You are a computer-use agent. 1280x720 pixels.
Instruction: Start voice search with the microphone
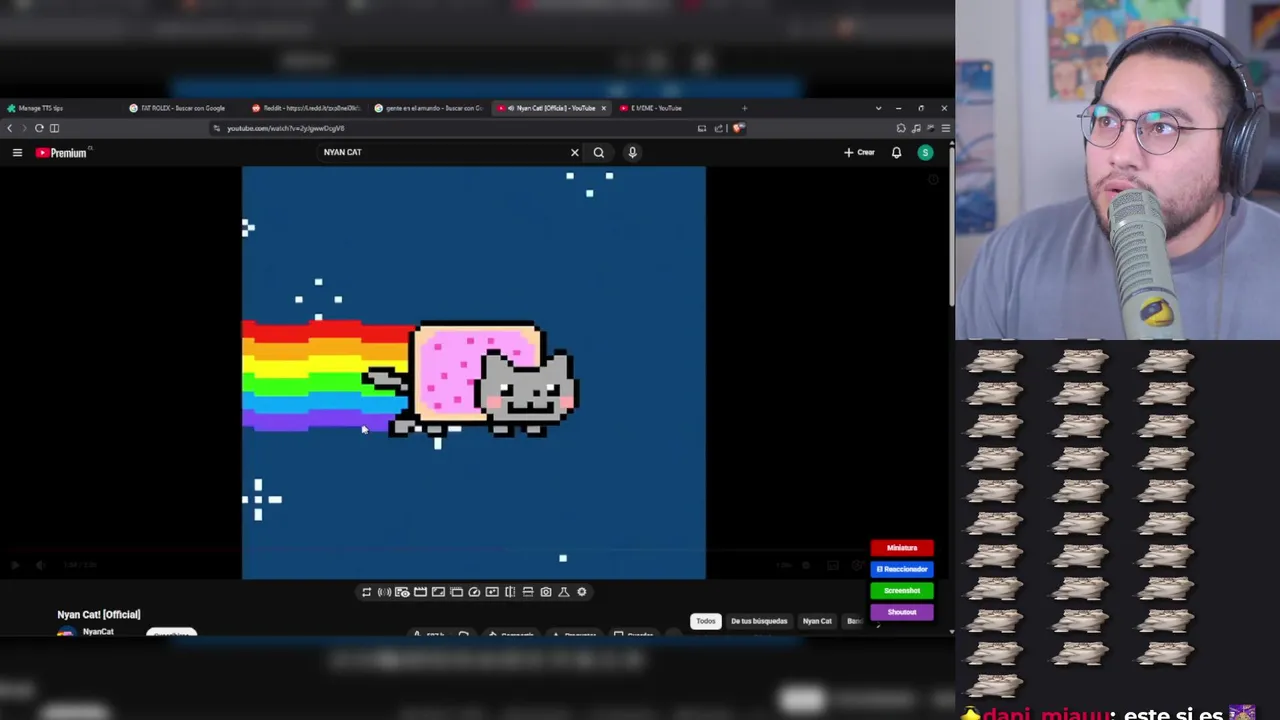(632, 152)
